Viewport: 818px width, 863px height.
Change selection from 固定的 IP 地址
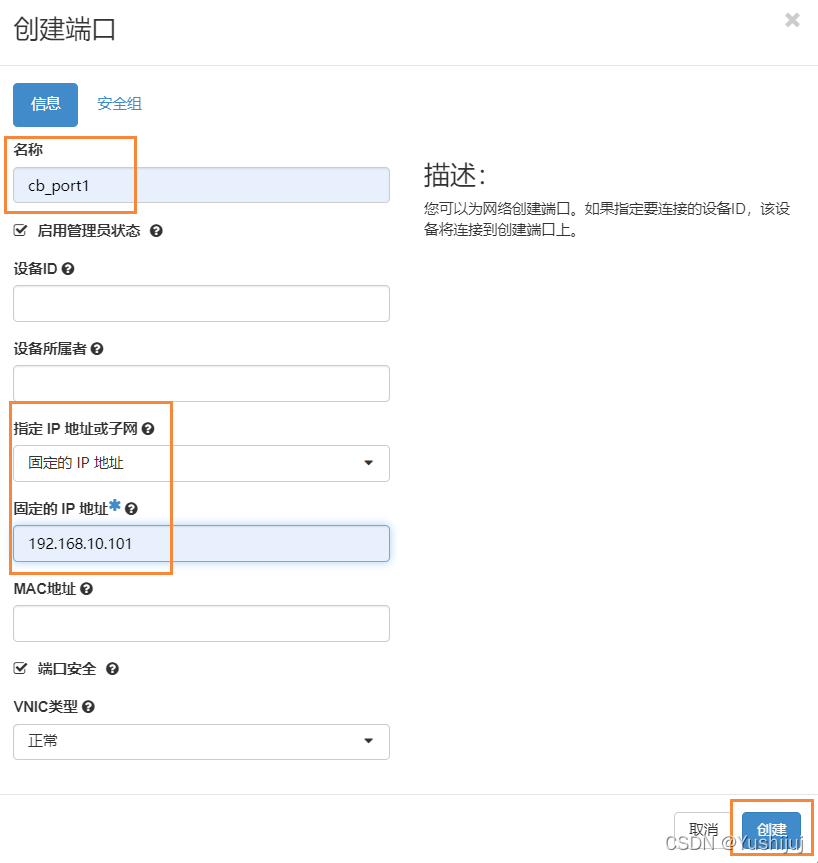click(x=200, y=463)
